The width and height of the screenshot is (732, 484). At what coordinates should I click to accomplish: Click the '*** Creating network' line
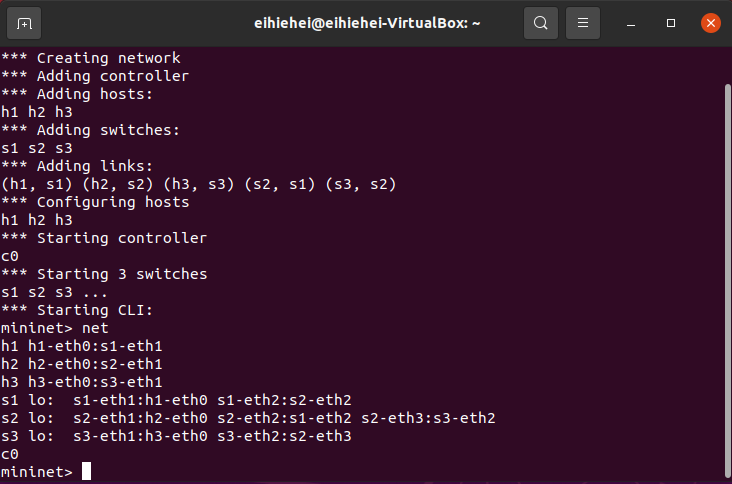tap(90, 57)
